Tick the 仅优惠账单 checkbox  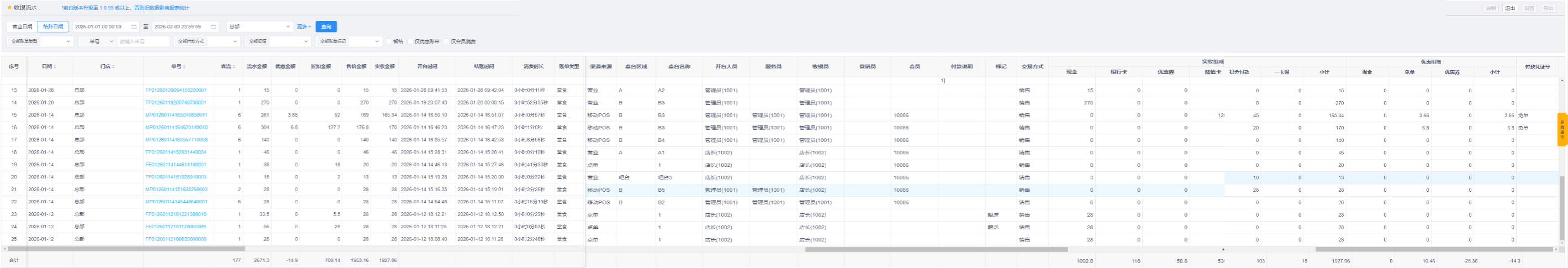[411, 41]
